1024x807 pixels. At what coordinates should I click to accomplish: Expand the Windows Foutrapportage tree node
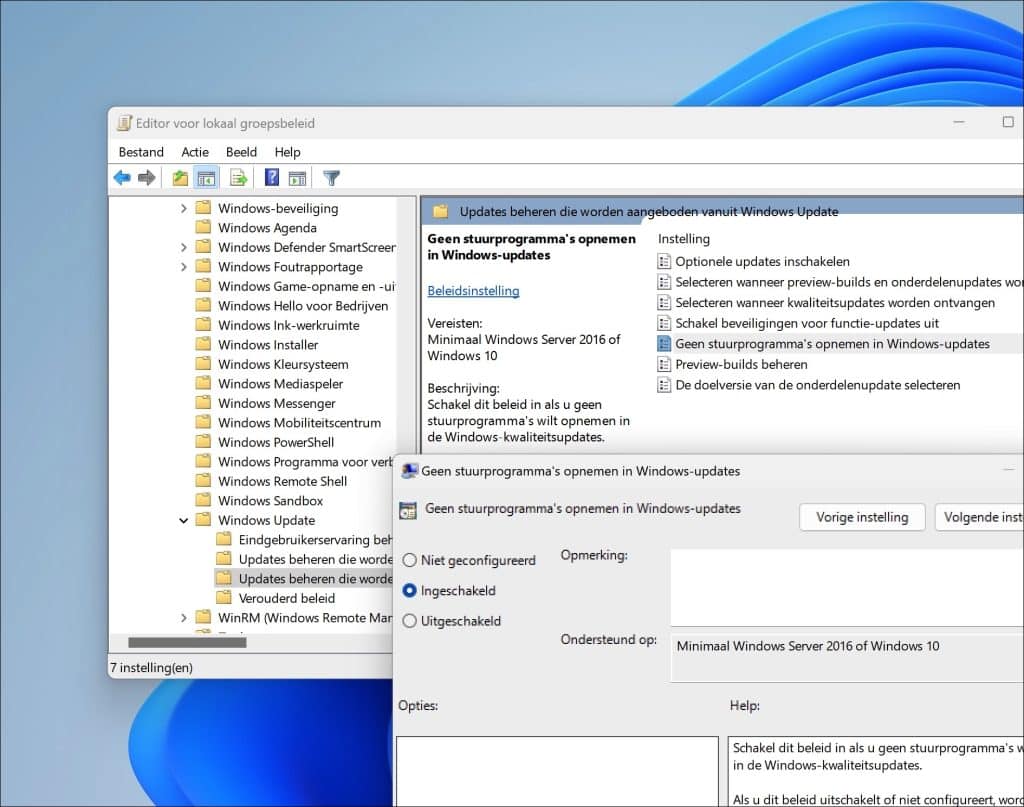pos(184,267)
